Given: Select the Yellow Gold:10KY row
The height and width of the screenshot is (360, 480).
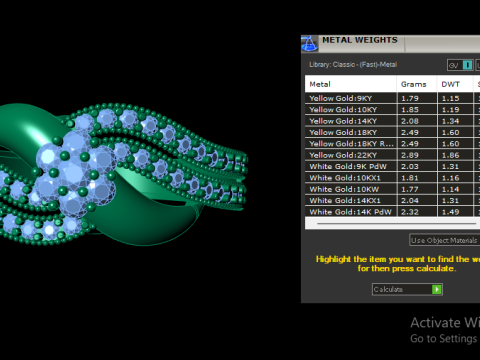Looking at the screenshot, I should tap(392, 110).
